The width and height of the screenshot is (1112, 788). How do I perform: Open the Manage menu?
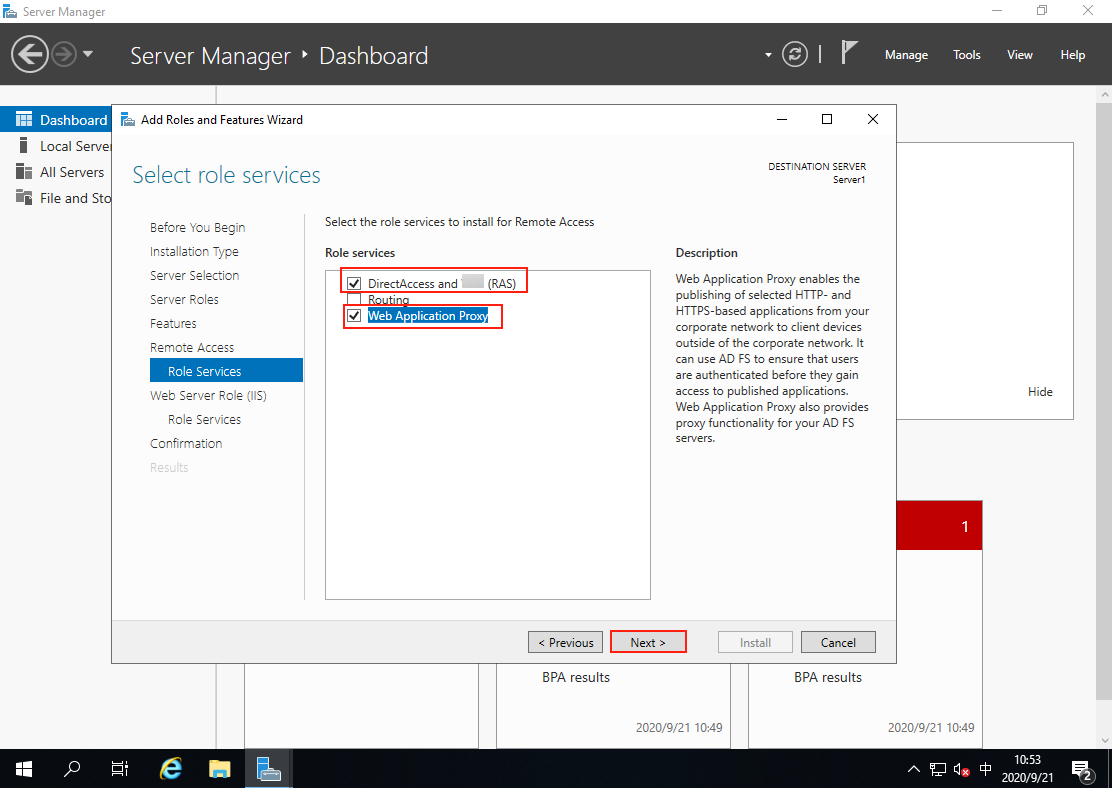[x=906, y=55]
